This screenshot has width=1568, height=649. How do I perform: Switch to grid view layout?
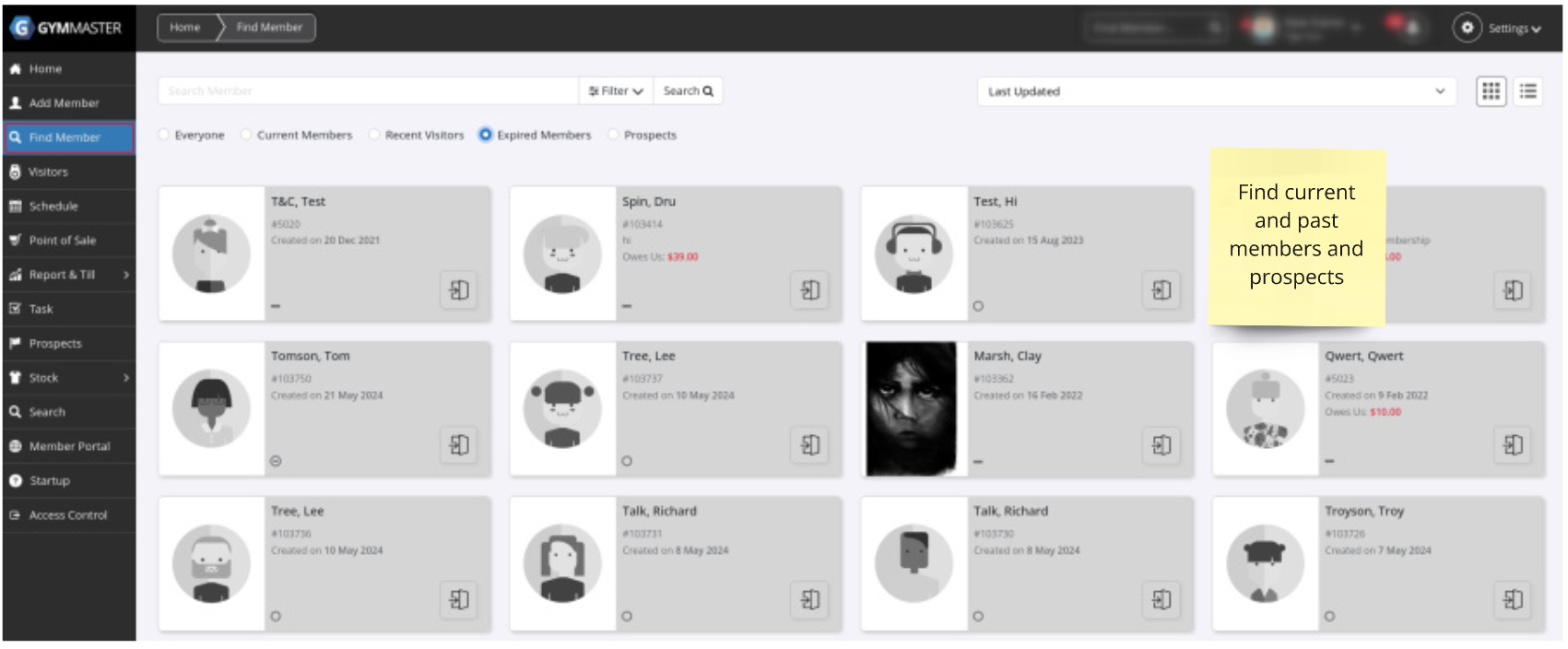(x=1491, y=91)
